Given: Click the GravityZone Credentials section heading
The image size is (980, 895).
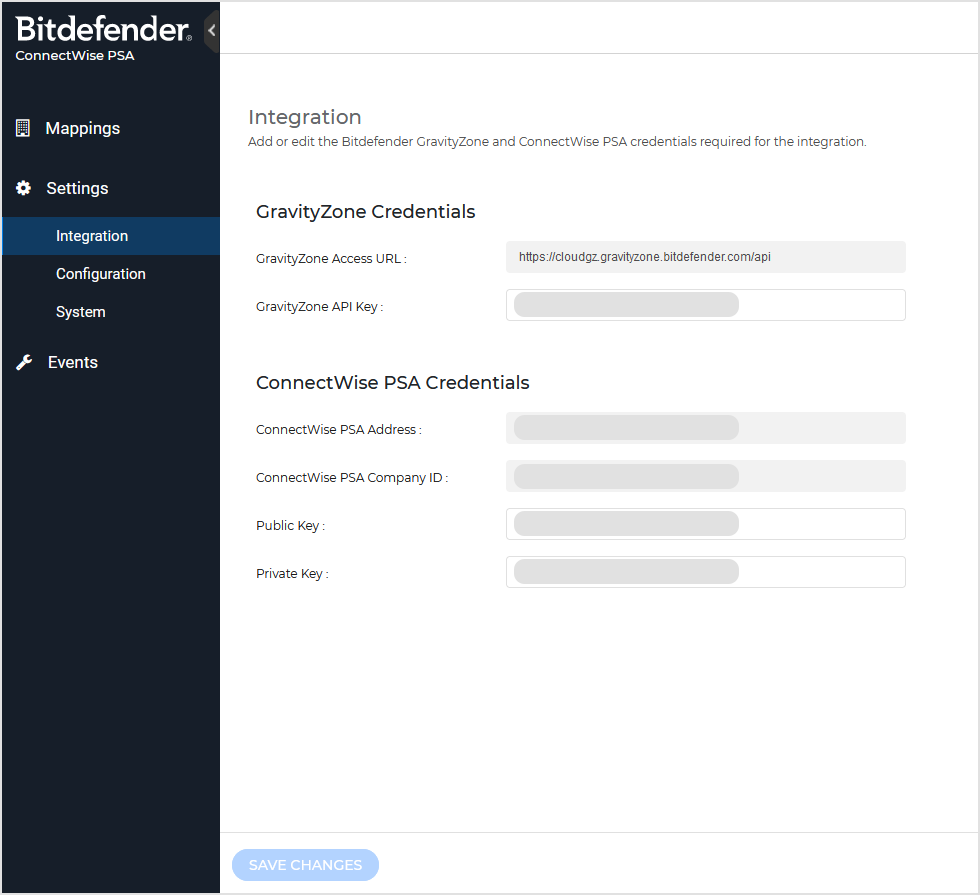Looking at the screenshot, I should click(x=365, y=212).
